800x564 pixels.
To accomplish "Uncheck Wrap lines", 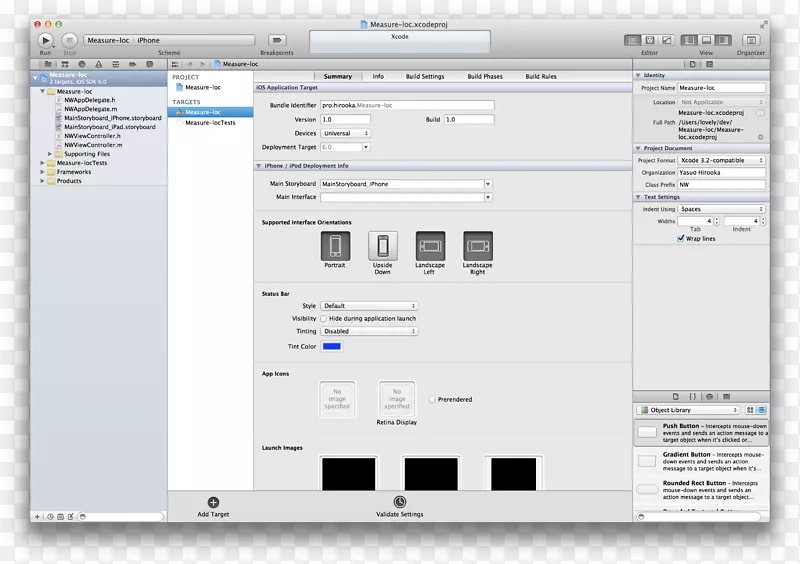I will pos(681,238).
